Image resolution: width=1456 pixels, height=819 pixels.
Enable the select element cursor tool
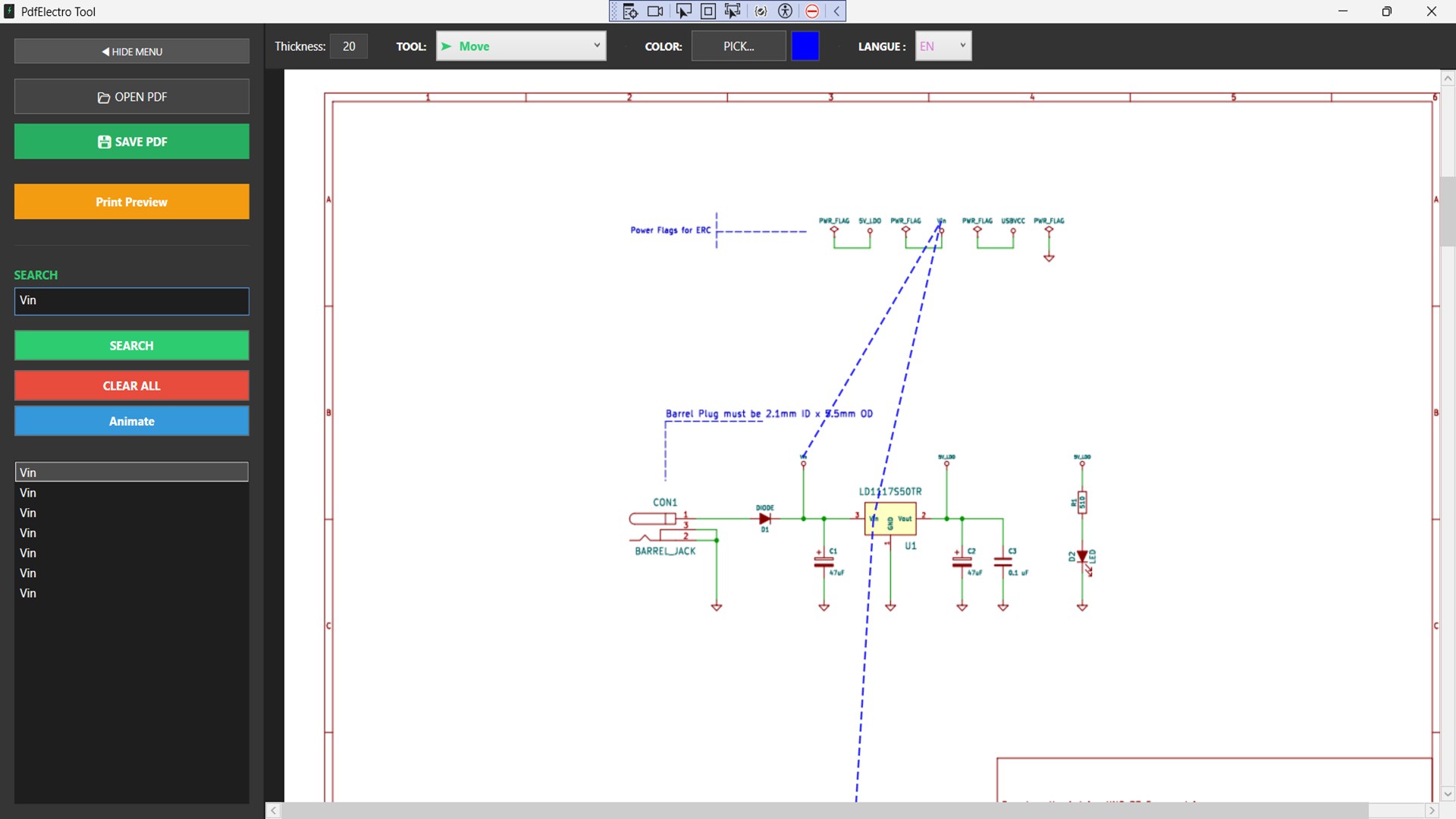(683, 11)
